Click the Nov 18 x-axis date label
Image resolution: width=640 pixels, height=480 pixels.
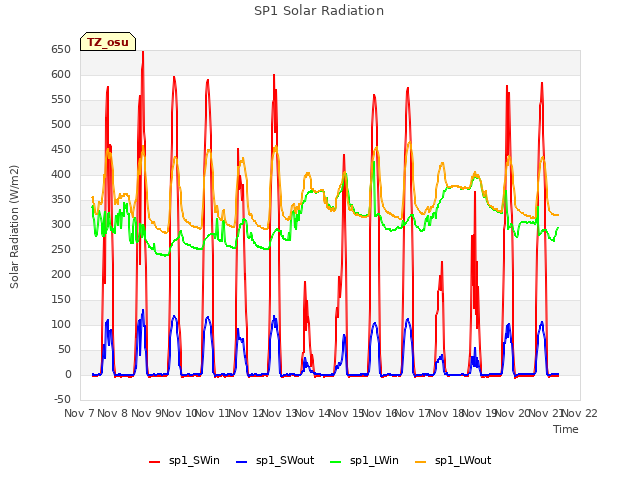coord(447,413)
